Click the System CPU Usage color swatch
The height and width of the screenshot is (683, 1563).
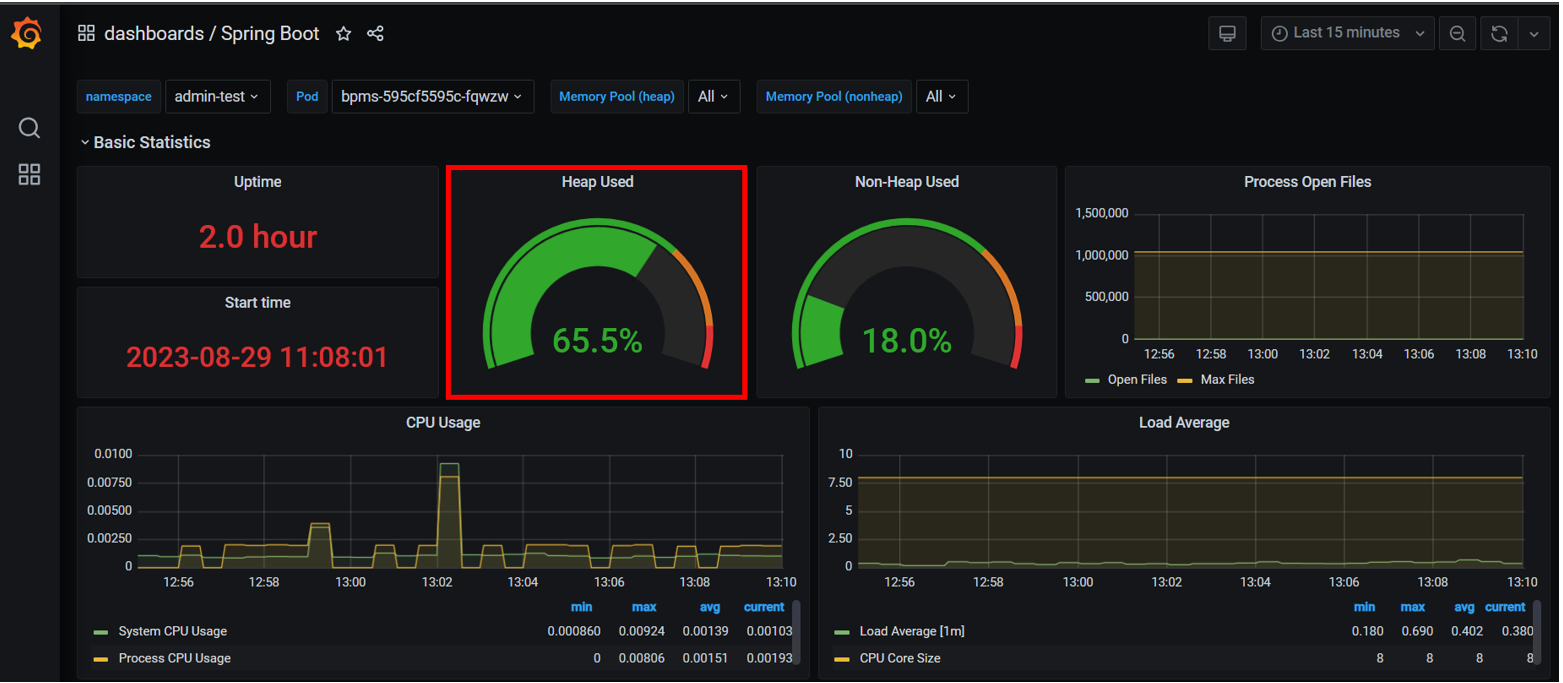101,633
